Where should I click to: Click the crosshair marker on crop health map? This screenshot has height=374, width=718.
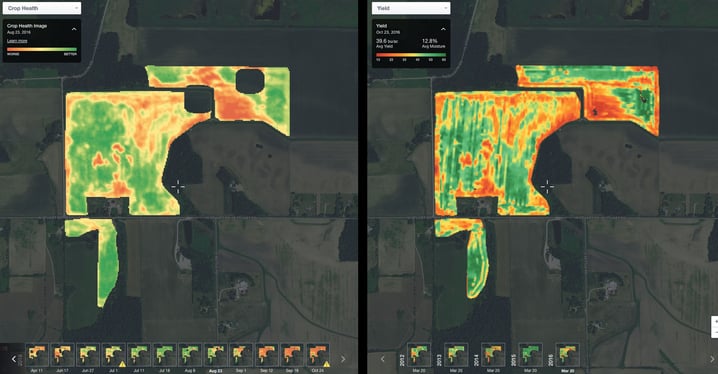178,186
